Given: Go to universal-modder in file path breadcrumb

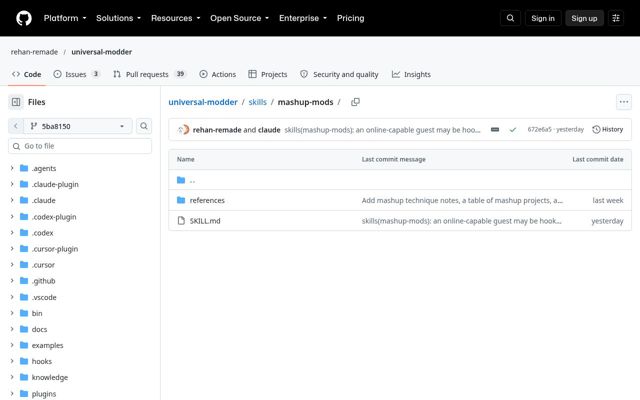Looking at the screenshot, I should 203,102.
